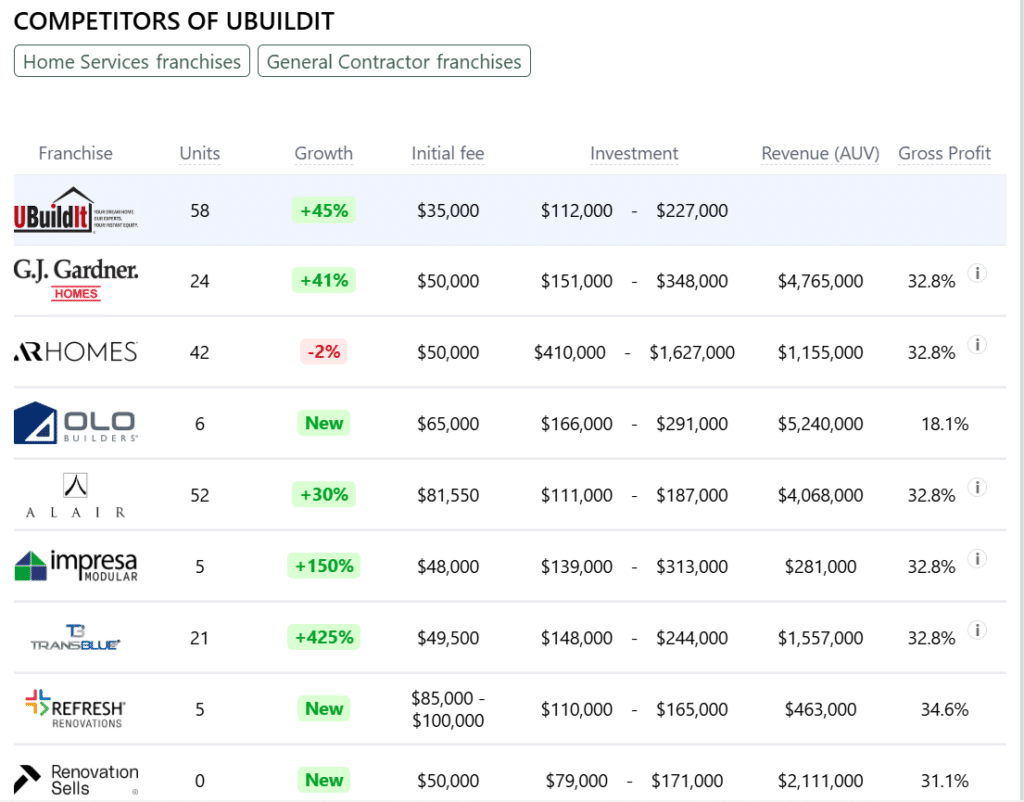Select the 42 units cell
The width and height of the screenshot is (1024, 802).
pos(200,352)
